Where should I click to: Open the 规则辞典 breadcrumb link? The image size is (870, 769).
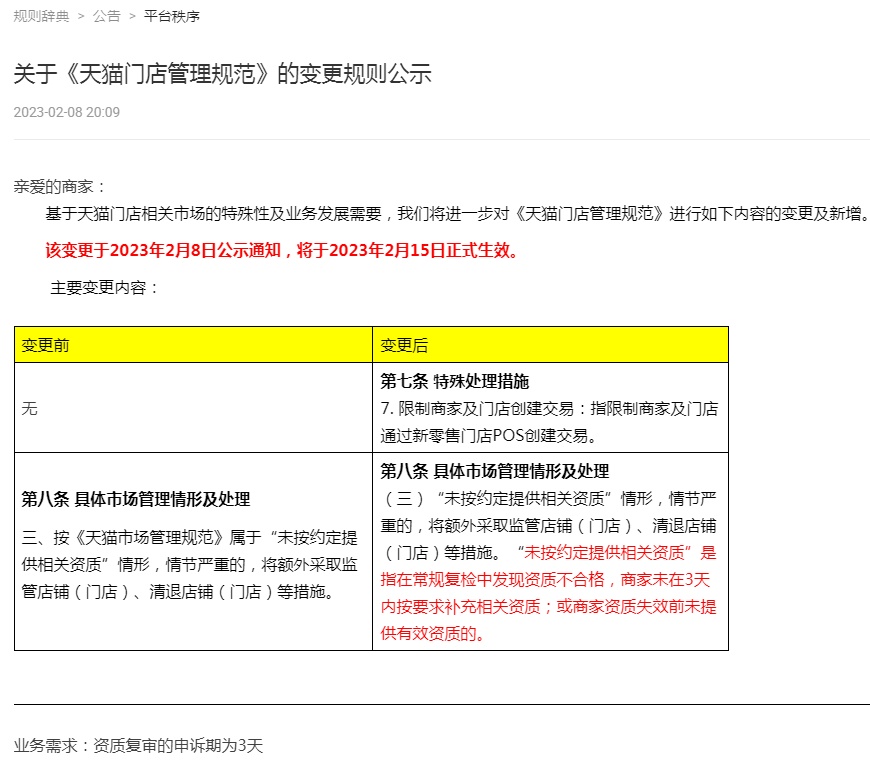(x=41, y=16)
